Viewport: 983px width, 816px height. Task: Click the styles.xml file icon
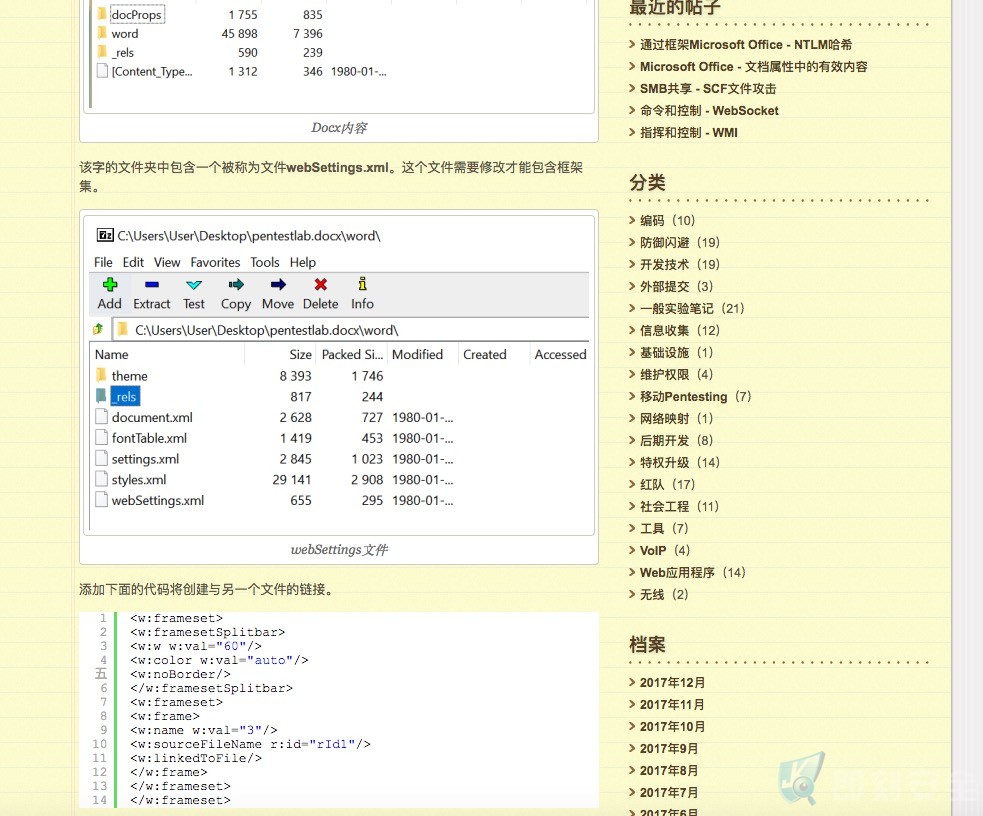[x=101, y=479]
